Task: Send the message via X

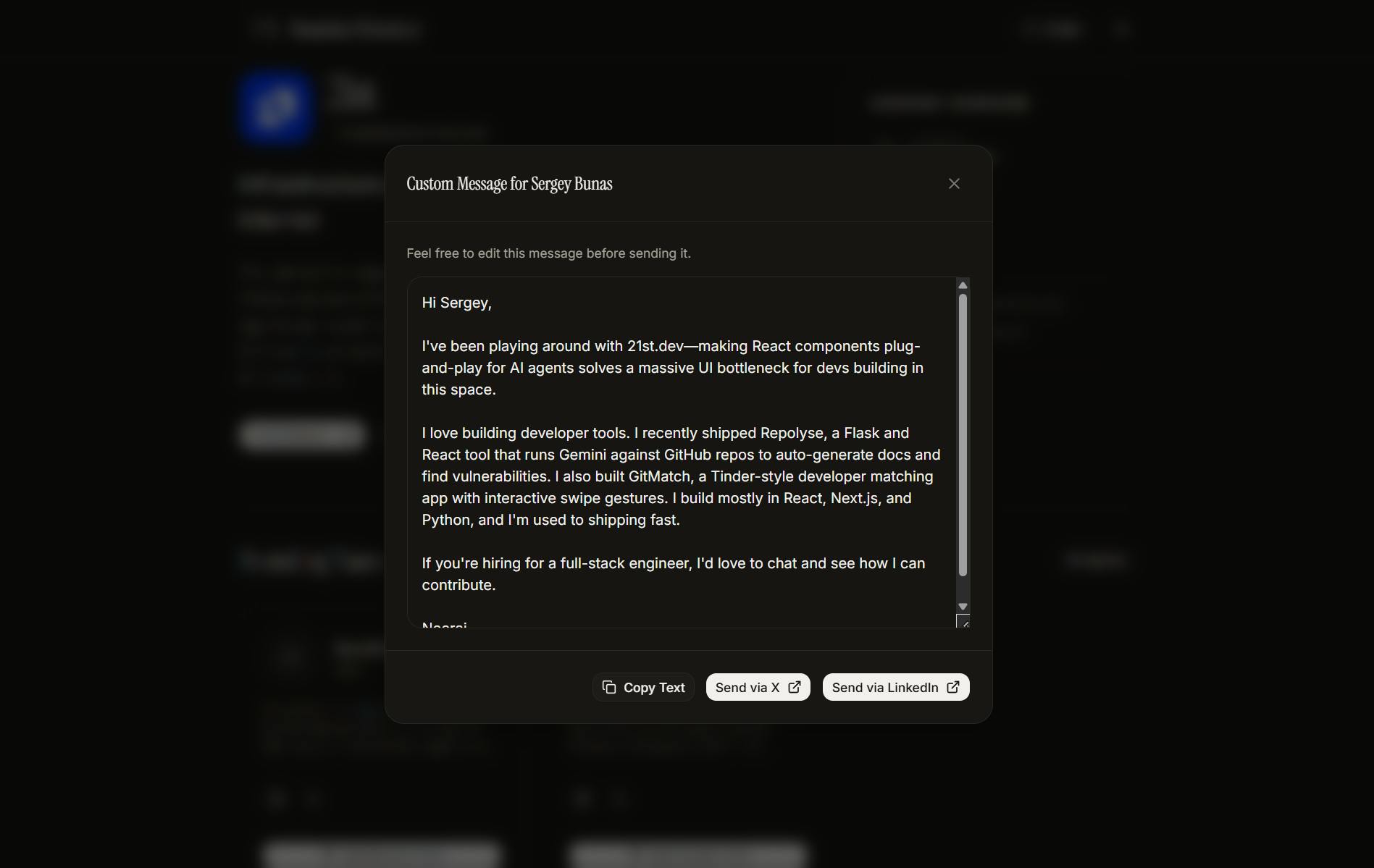Action: 758,687
